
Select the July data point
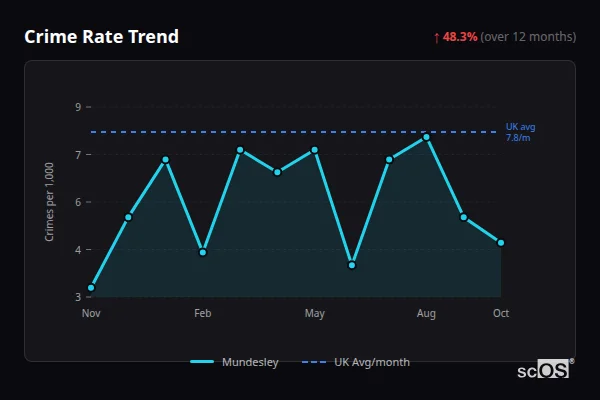coord(389,160)
